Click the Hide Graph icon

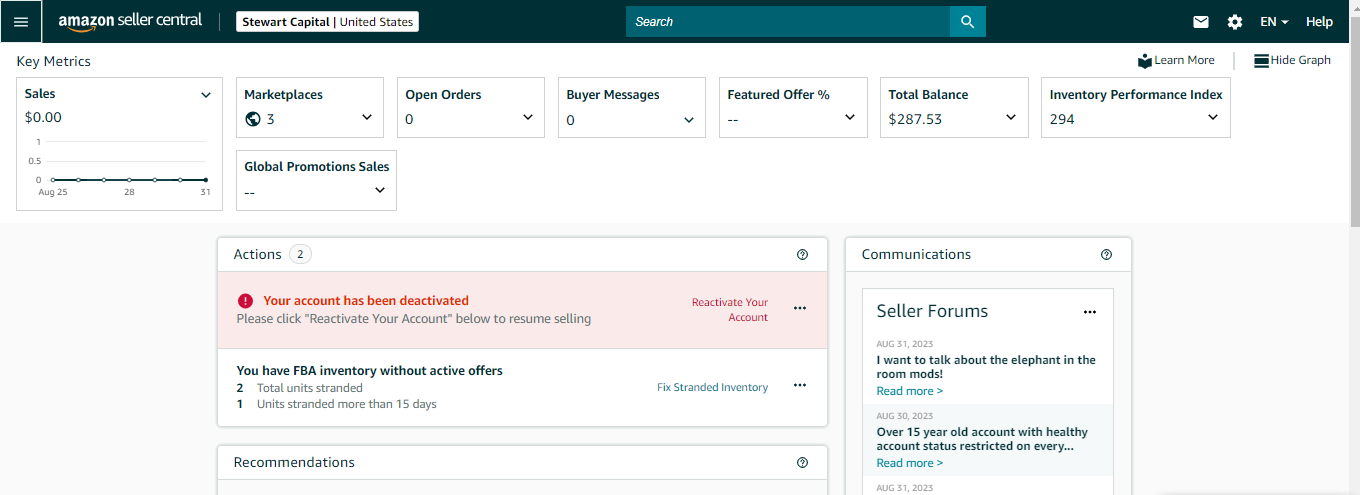tap(1261, 60)
